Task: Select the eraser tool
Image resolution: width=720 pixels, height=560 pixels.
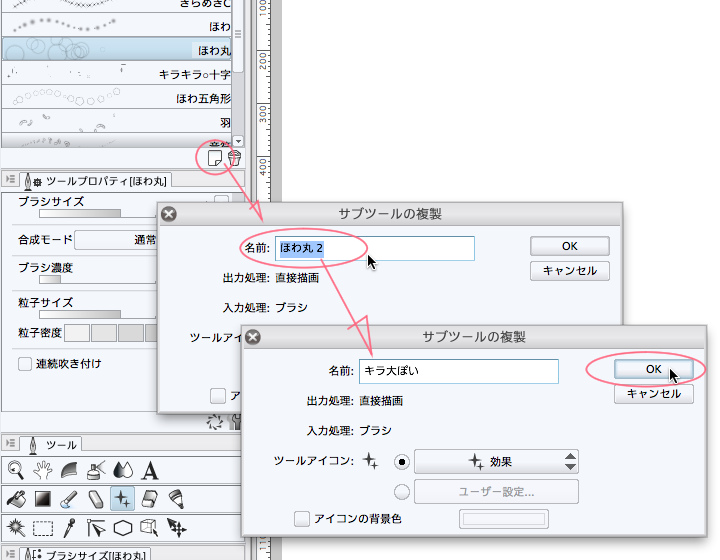Action: point(97,497)
